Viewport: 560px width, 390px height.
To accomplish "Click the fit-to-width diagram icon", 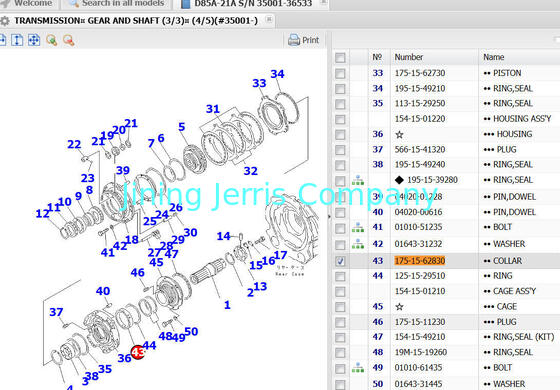I will [x=2, y=40].
